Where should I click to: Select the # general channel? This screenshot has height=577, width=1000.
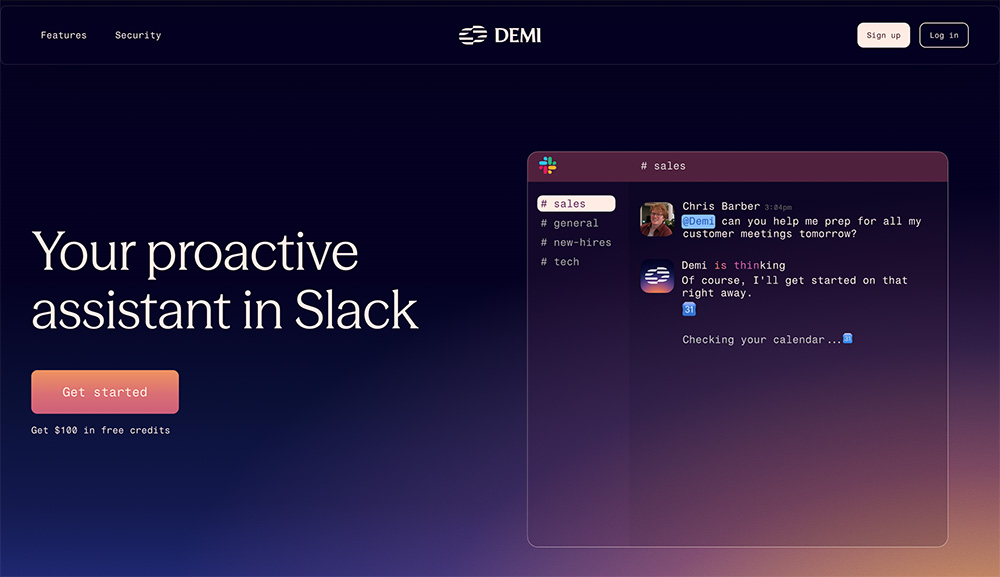point(570,223)
